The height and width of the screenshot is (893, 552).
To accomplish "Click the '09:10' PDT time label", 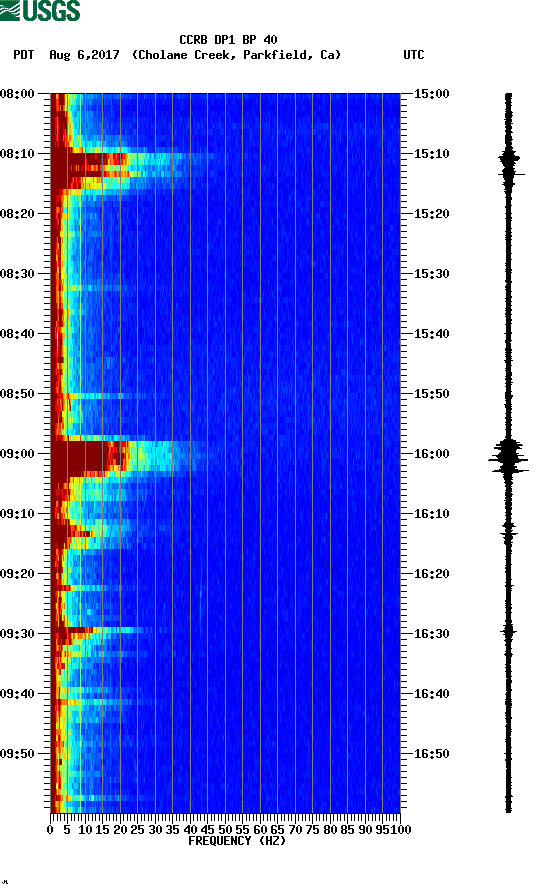I will coord(17,514).
